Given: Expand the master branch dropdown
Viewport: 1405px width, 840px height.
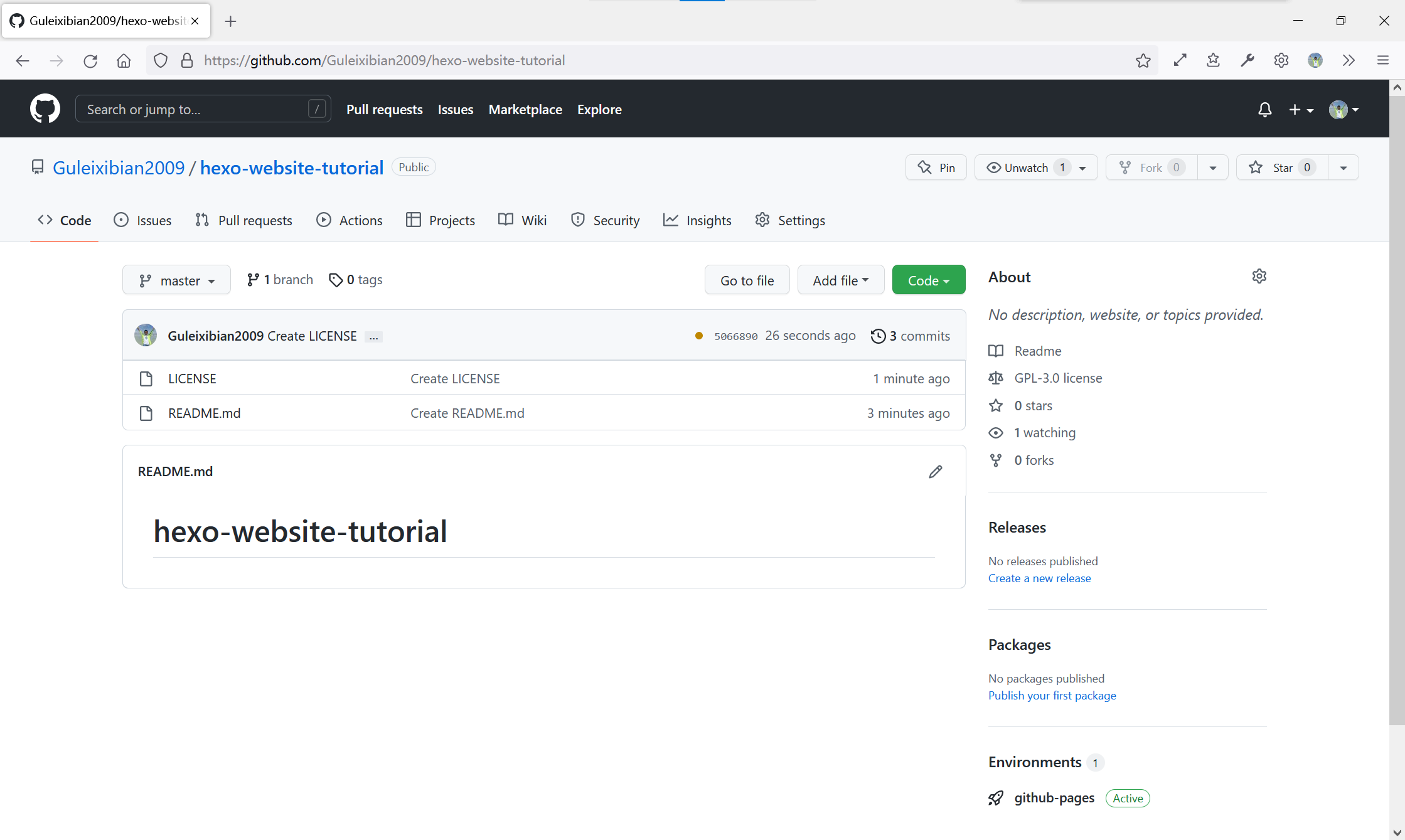Looking at the screenshot, I should (176, 280).
